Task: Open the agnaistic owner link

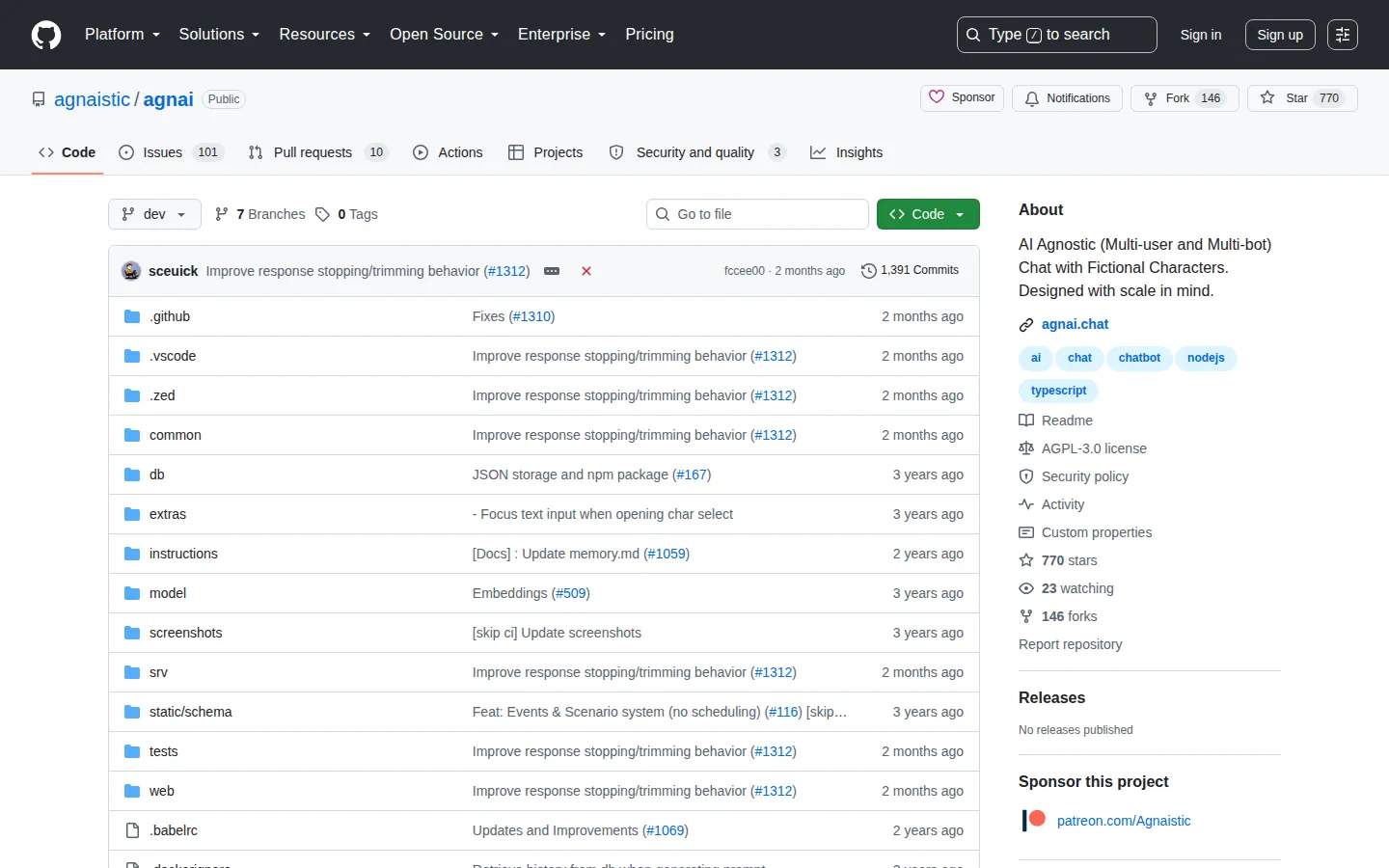Action: 92,99
